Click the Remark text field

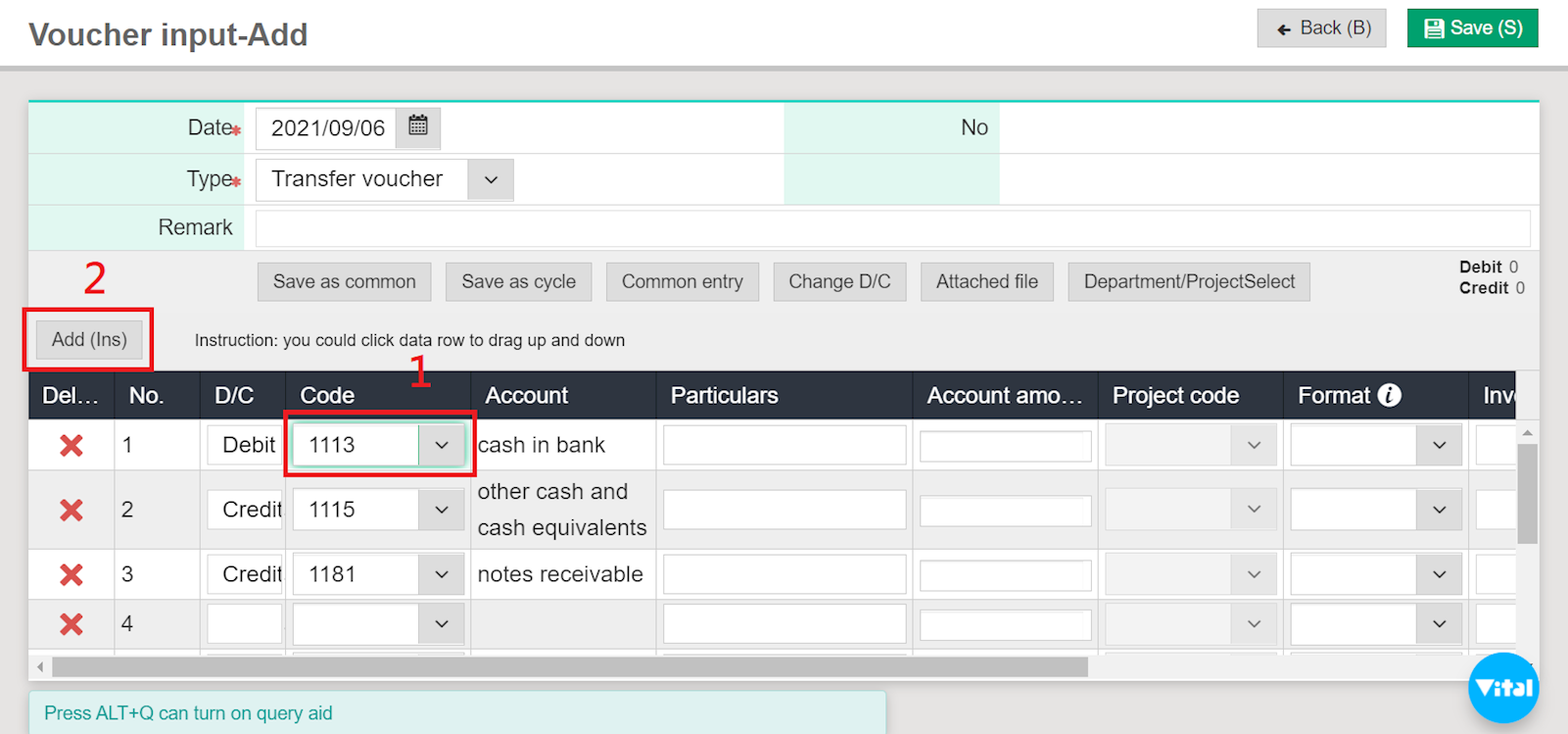click(892, 228)
